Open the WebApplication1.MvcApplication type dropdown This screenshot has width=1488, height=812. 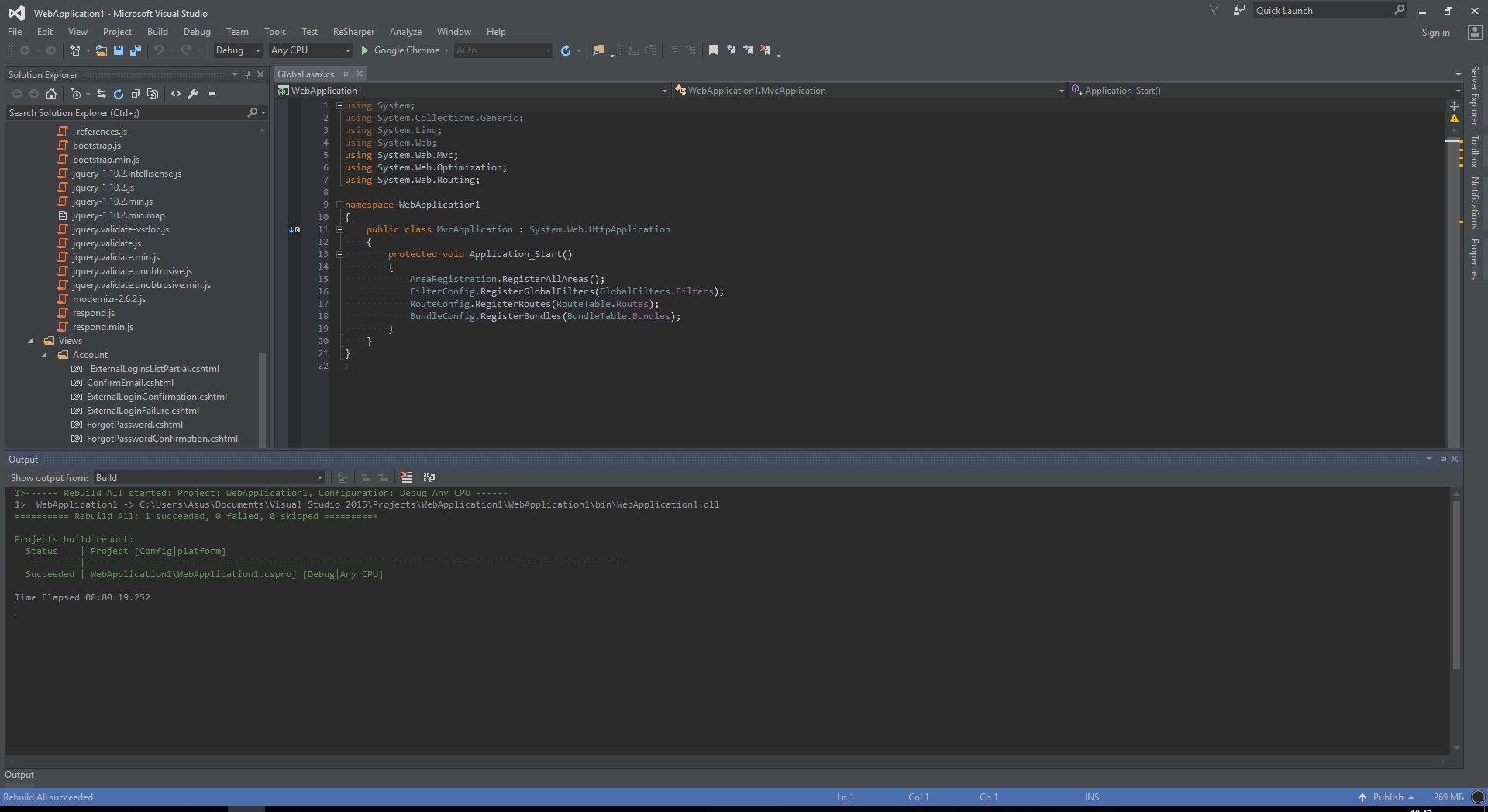click(x=869, y=91)
